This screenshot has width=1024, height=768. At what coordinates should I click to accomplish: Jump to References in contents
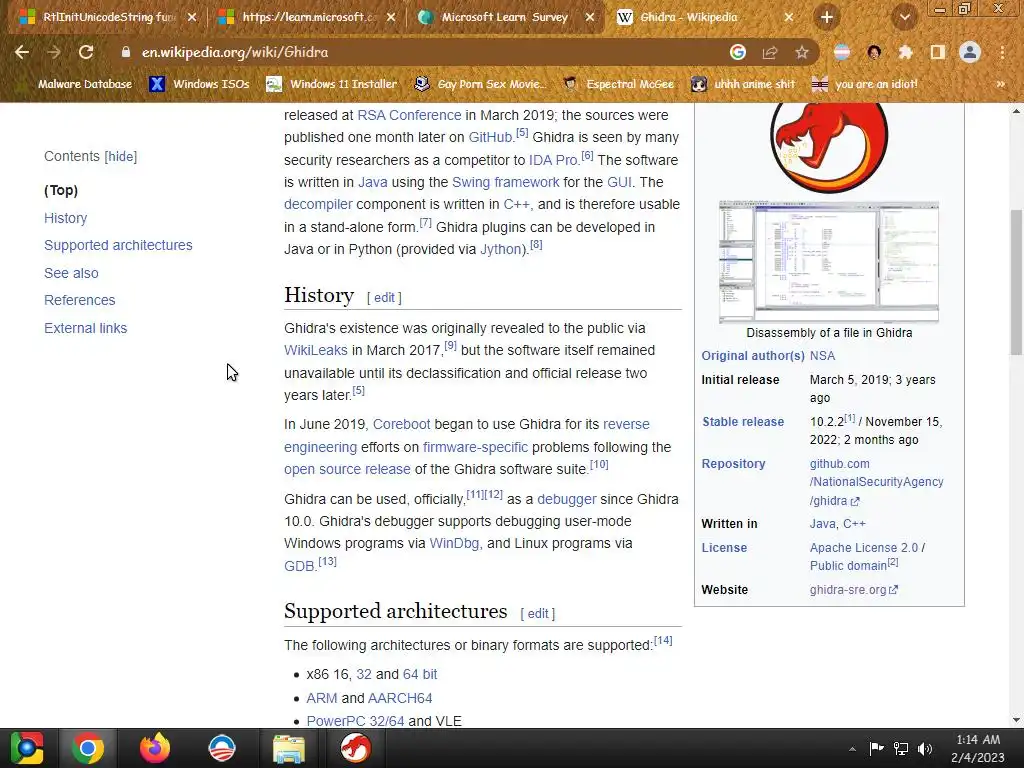(x=80, y=300)
